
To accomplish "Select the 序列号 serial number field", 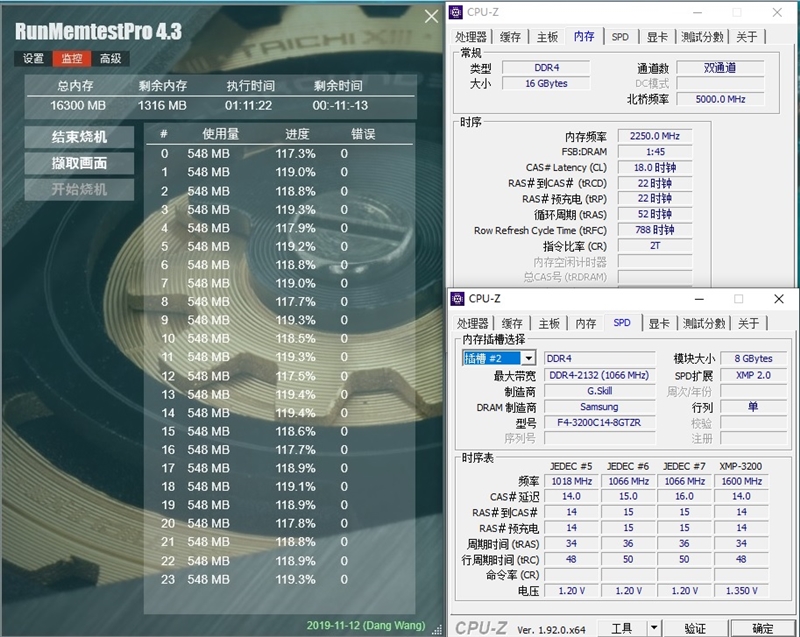I will click(x=600, y=436).
